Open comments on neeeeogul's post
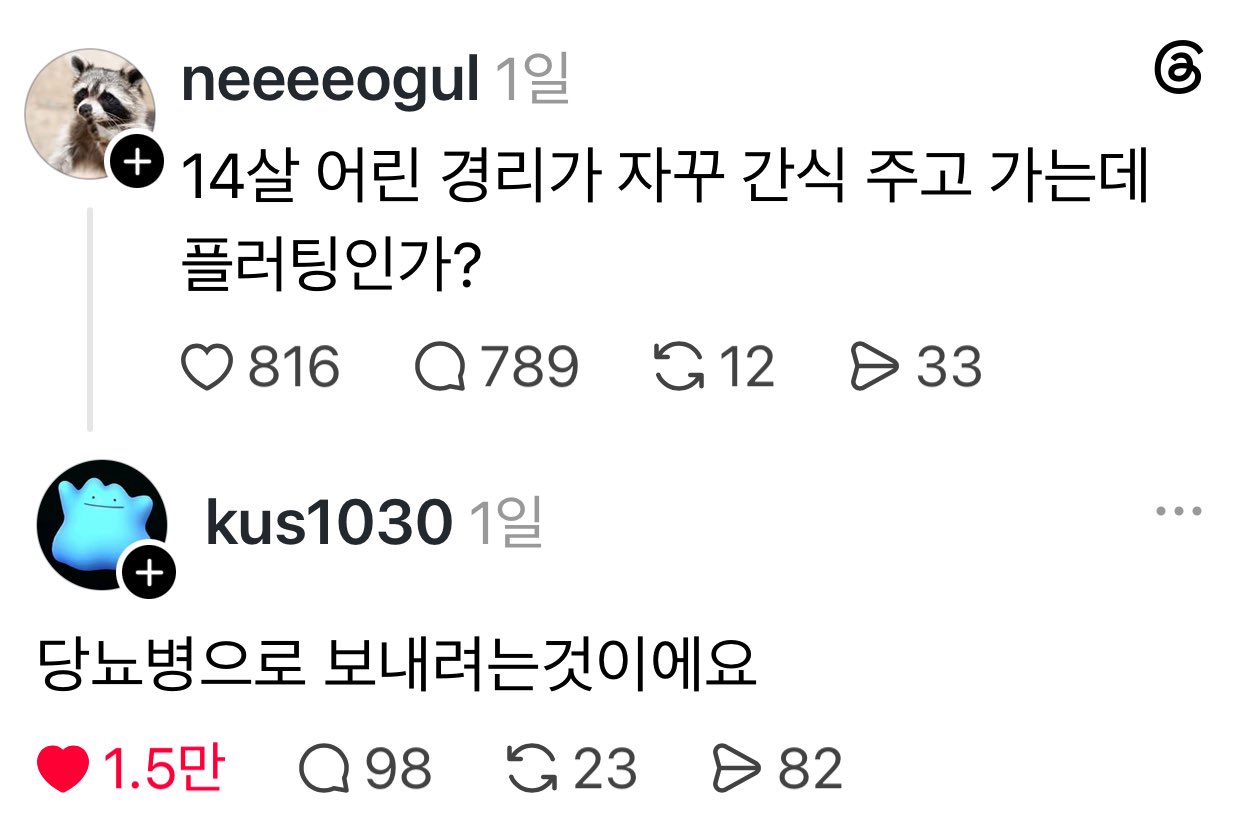This screenshot has height=836, width=1242. pos(440,367)
